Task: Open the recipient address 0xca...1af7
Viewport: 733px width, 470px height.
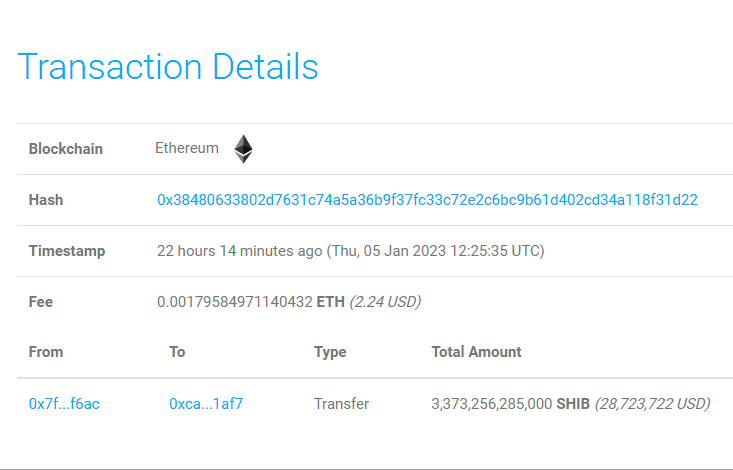Action: (x=206, y=404)
